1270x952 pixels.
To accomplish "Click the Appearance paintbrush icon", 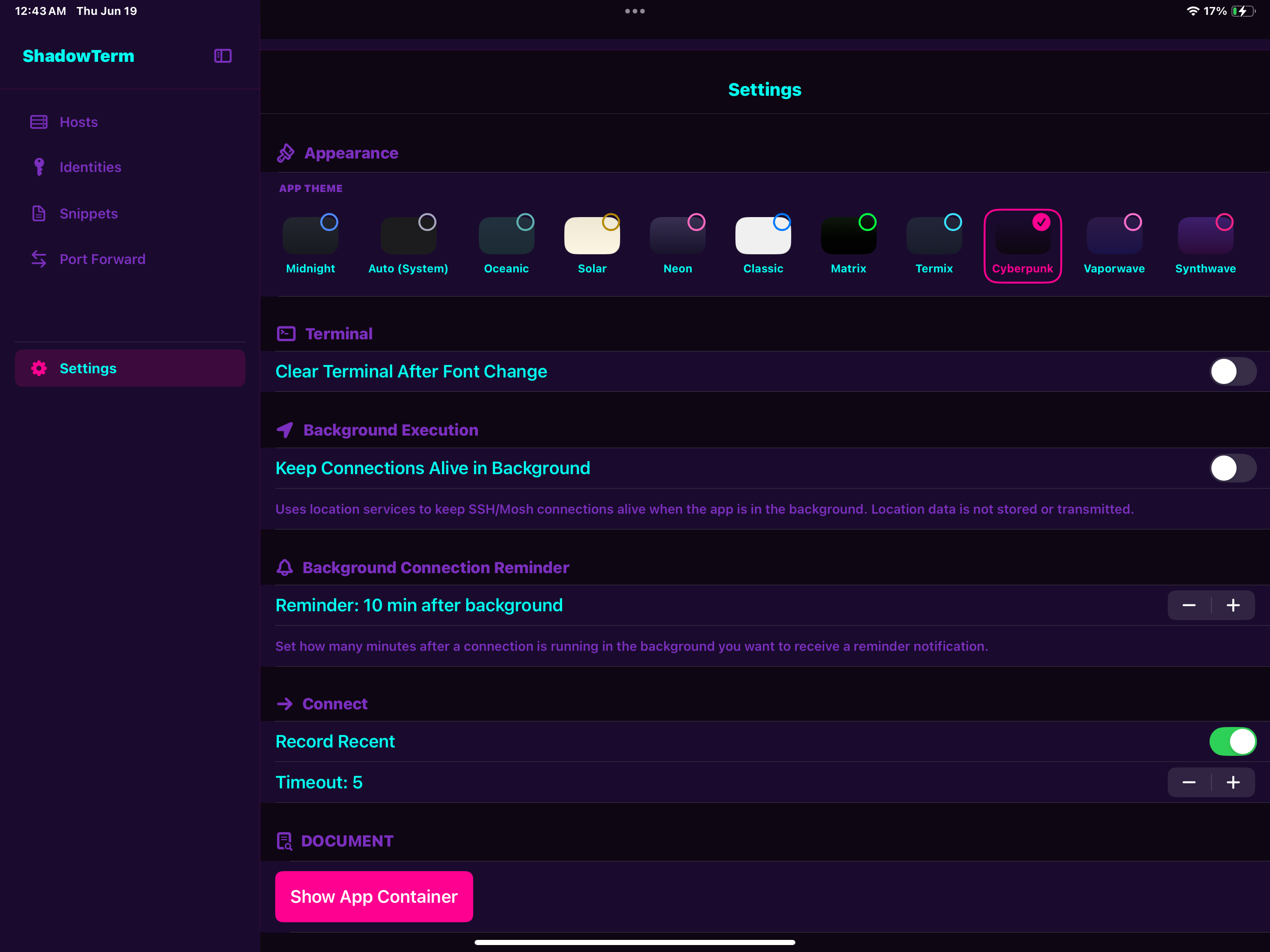I will 285,153.
